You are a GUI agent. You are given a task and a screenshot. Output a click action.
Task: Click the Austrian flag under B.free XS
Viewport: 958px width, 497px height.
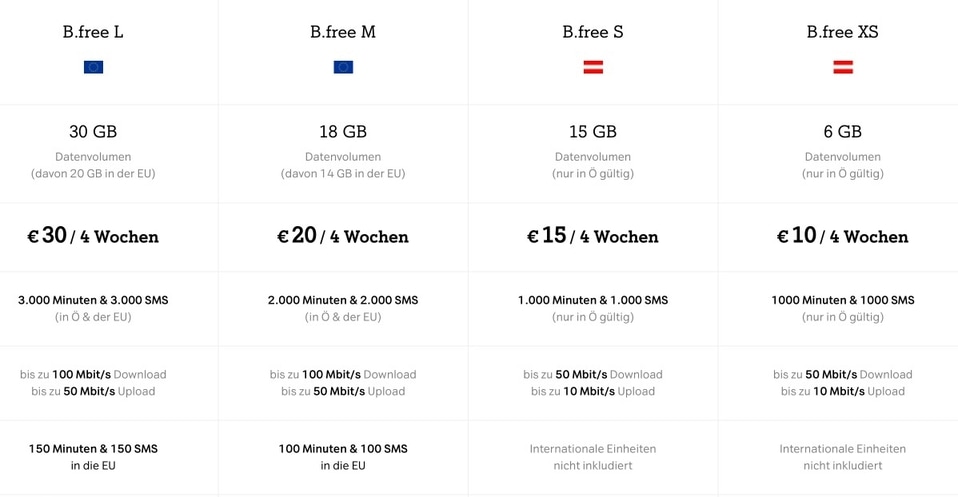point(843,67)
